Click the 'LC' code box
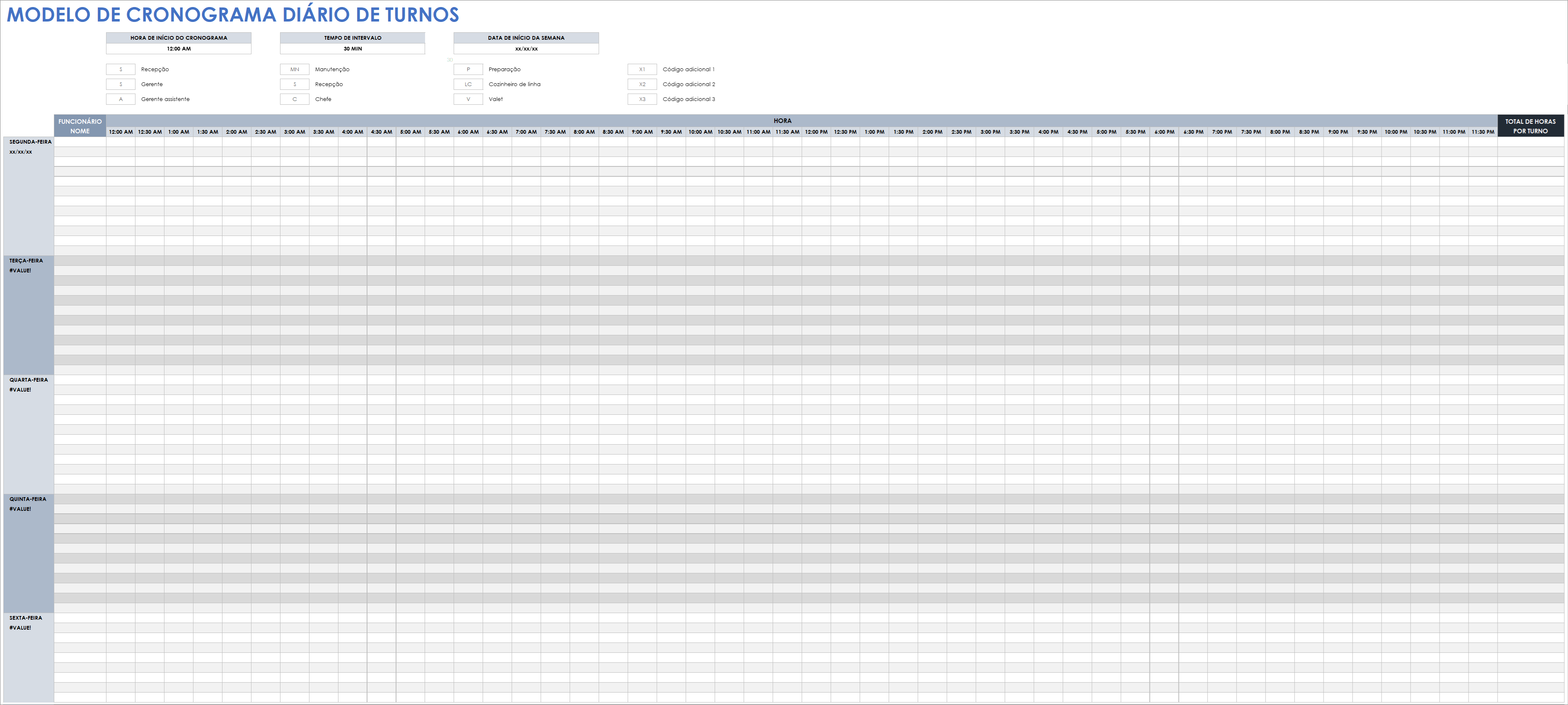Image resolution: width=1568 pixels, height=705 pixels. 468,84
